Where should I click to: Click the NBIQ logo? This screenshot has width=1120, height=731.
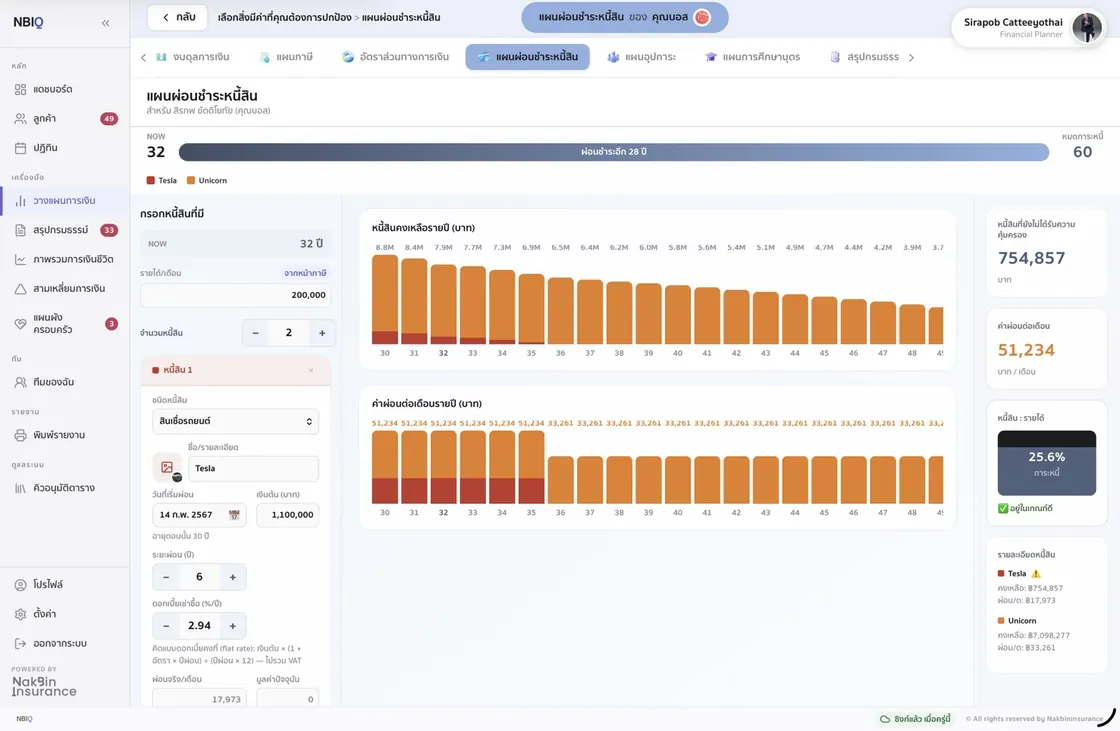pyautogui.click(x=29, y=23)
